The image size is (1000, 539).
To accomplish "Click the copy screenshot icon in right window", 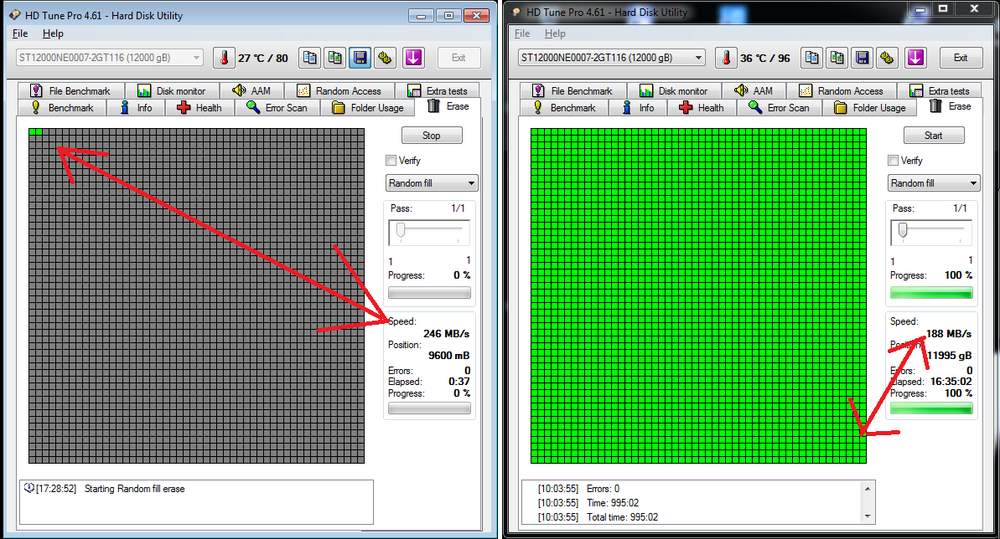I will pyautogui.click(x=837, y=57).
